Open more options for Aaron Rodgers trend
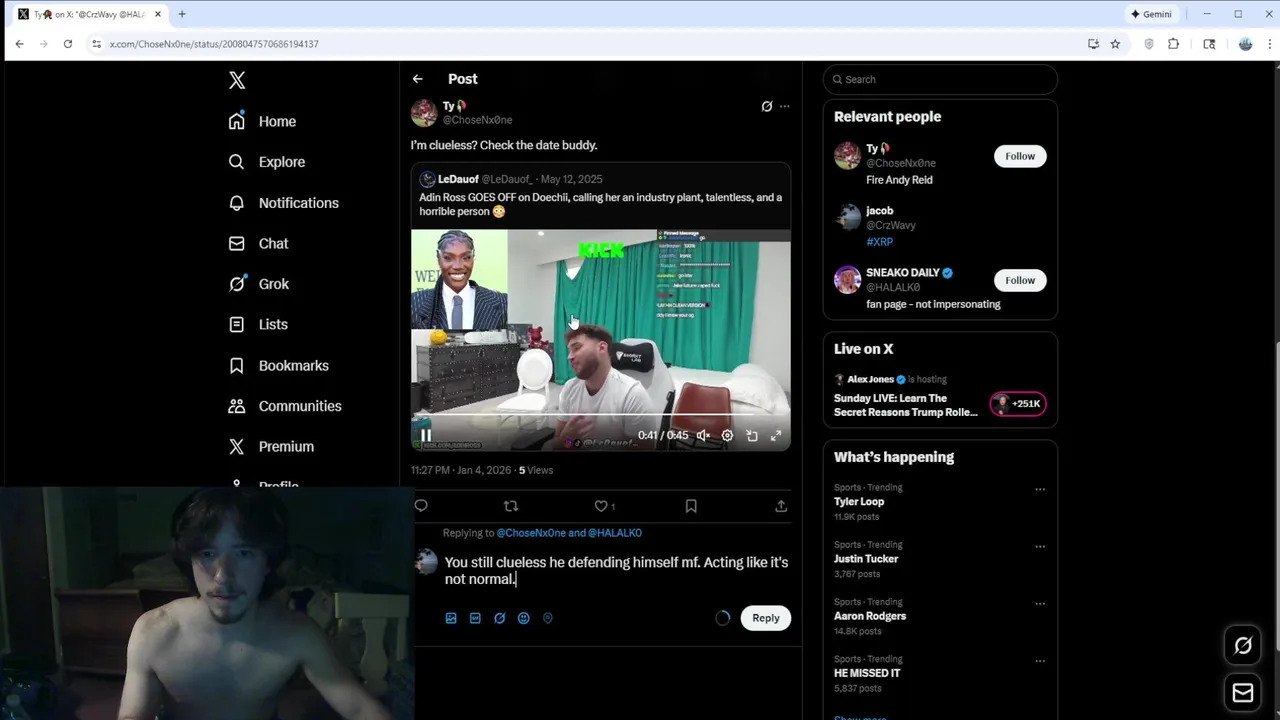The image size is (1280, 720). [1040, 604]
